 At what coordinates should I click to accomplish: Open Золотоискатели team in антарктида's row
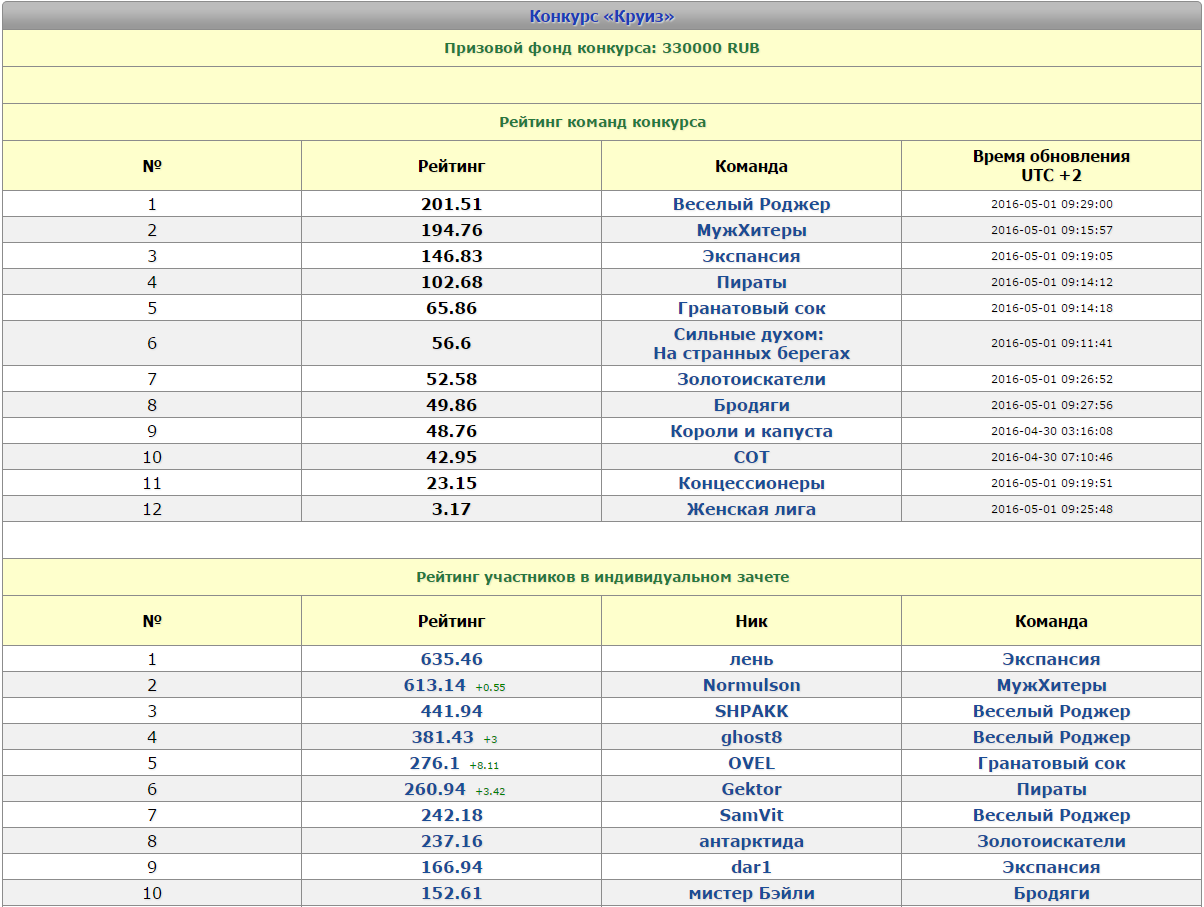[1051, 841]
